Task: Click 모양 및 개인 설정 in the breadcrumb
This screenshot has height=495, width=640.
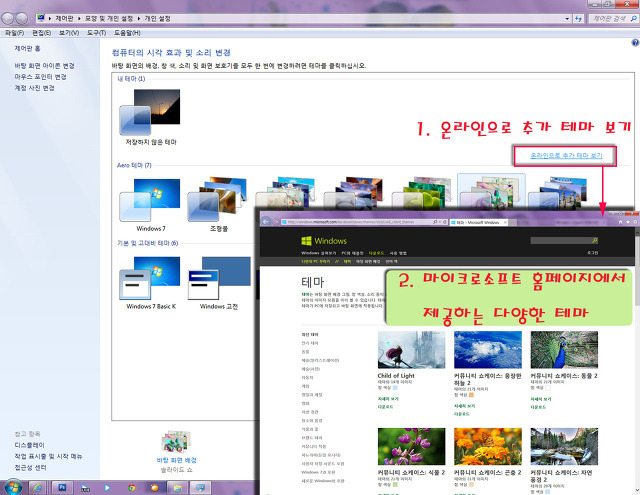Action: coord(109,18)
